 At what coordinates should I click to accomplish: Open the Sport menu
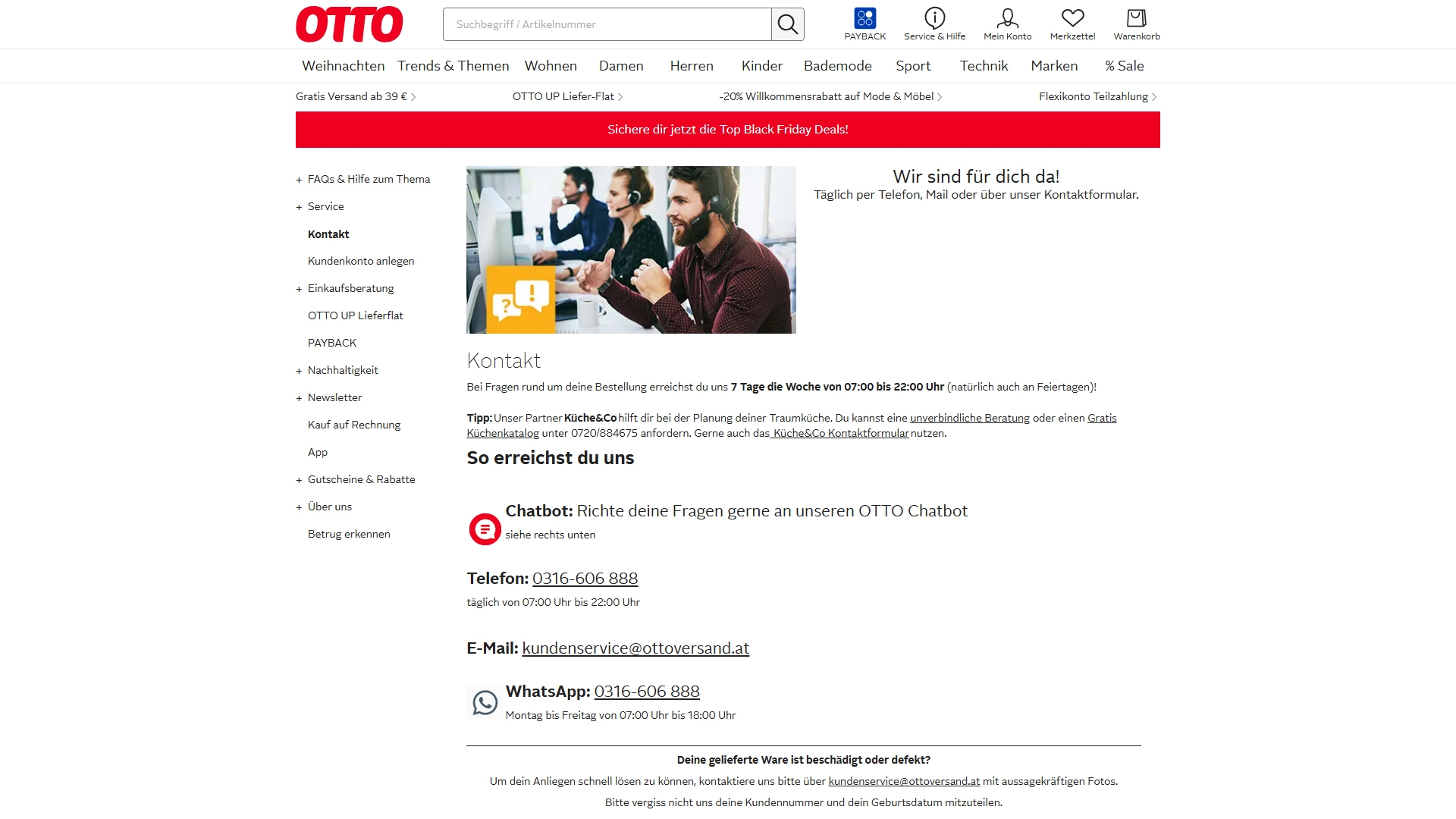pyautogui.click(x=913, y=66)
